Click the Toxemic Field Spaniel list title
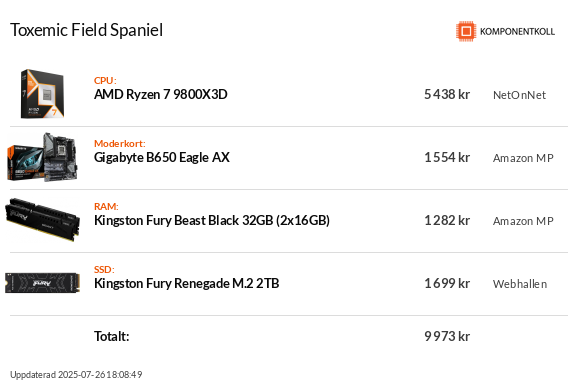 [86, 30]
